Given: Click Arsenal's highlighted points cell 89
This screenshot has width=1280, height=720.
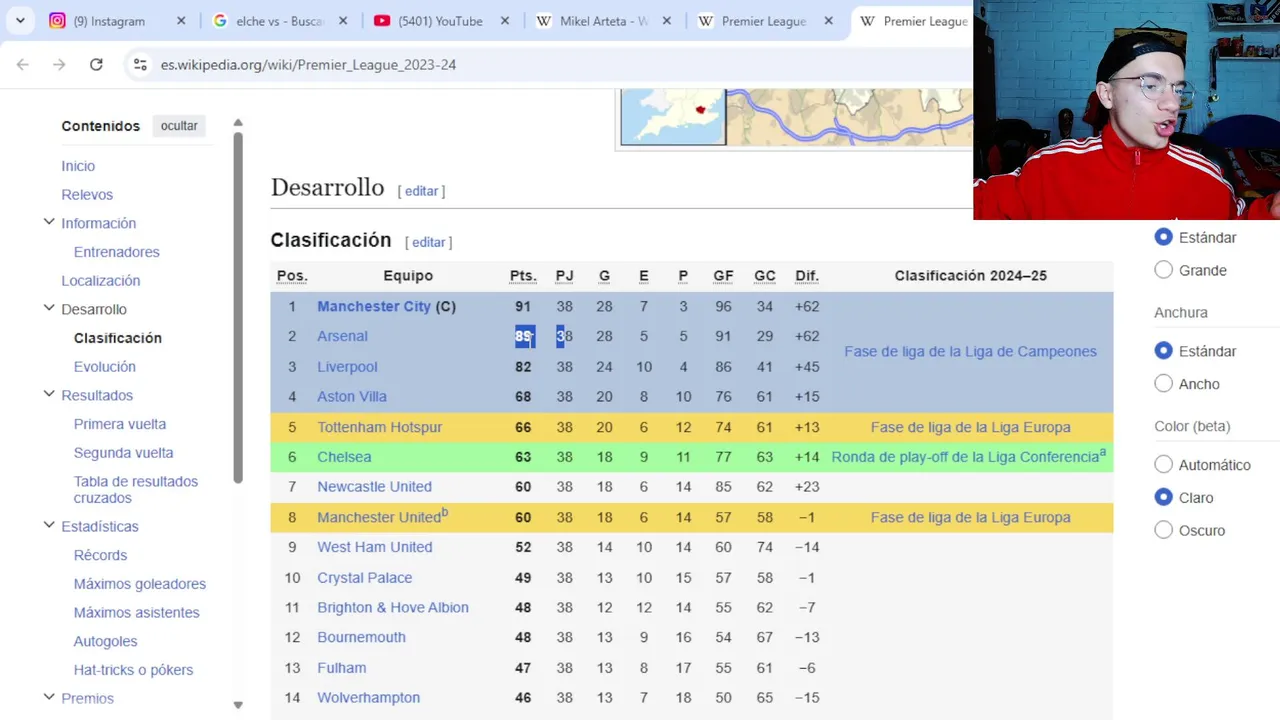Looking at the screenshot, I should tap(524, 336).
